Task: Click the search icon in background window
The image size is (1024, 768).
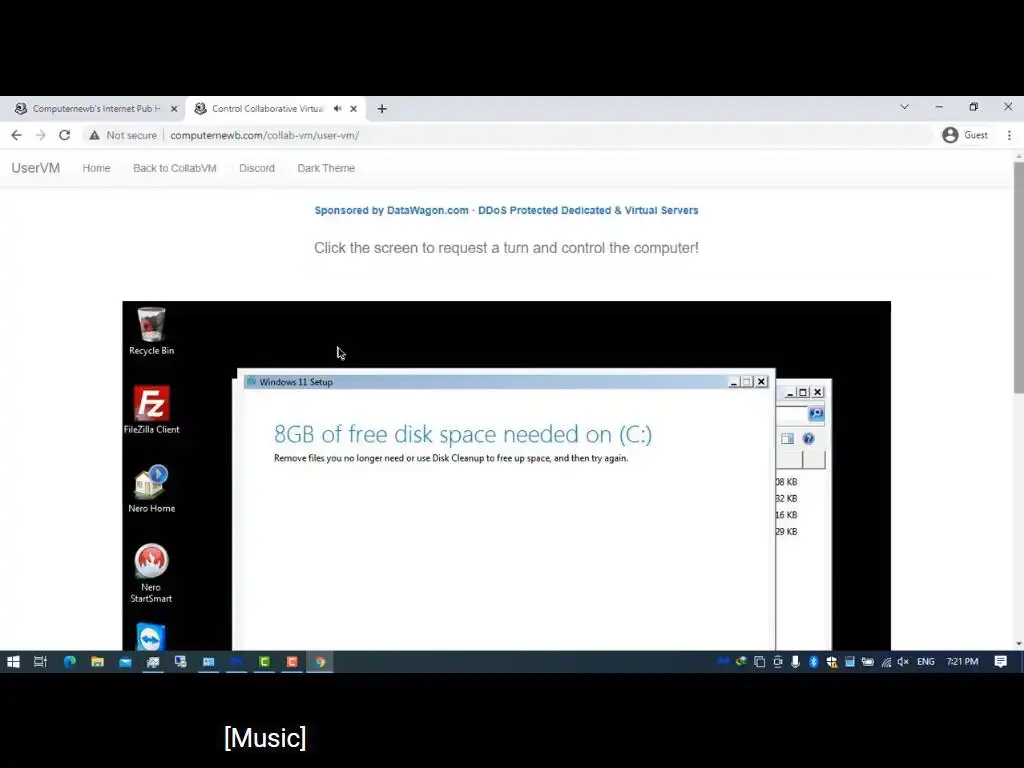Action: coord(816,413)
